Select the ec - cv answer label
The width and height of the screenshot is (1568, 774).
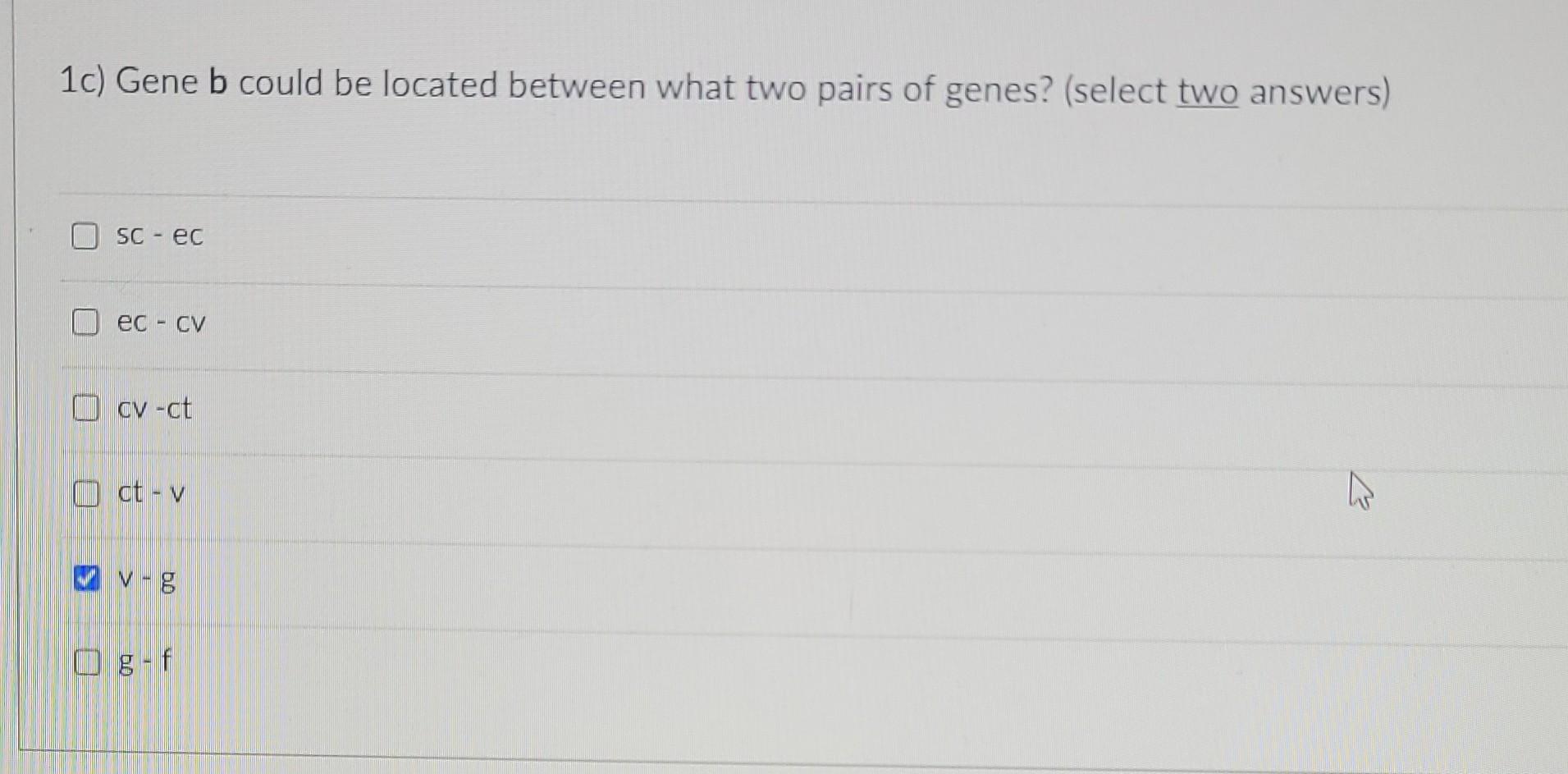tap(161, 323)
